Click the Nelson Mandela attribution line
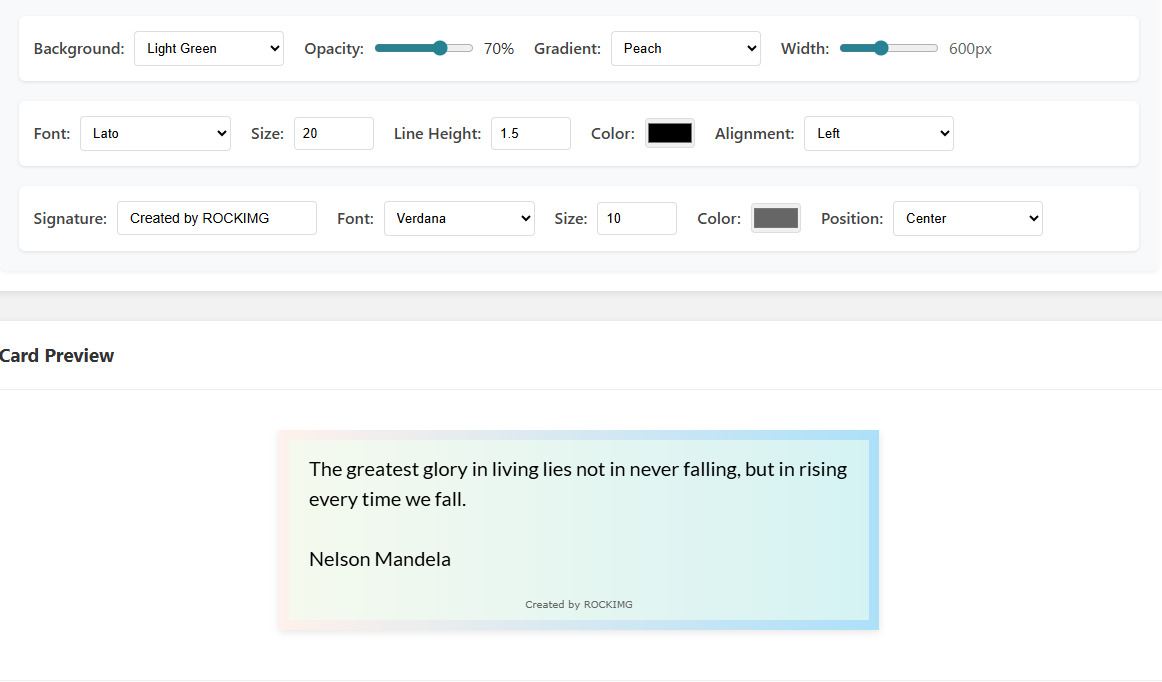Screen dimensions: 1162x682 (x=380, y=559)
